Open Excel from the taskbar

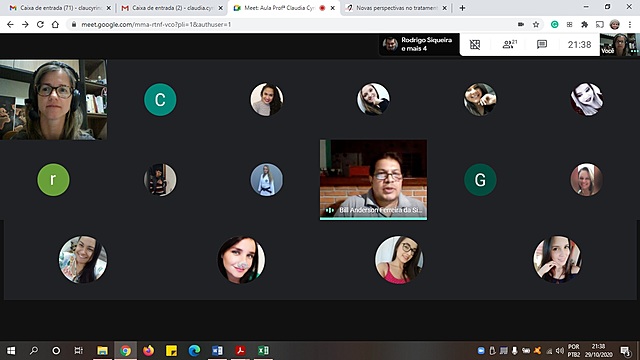click(263, 351)
